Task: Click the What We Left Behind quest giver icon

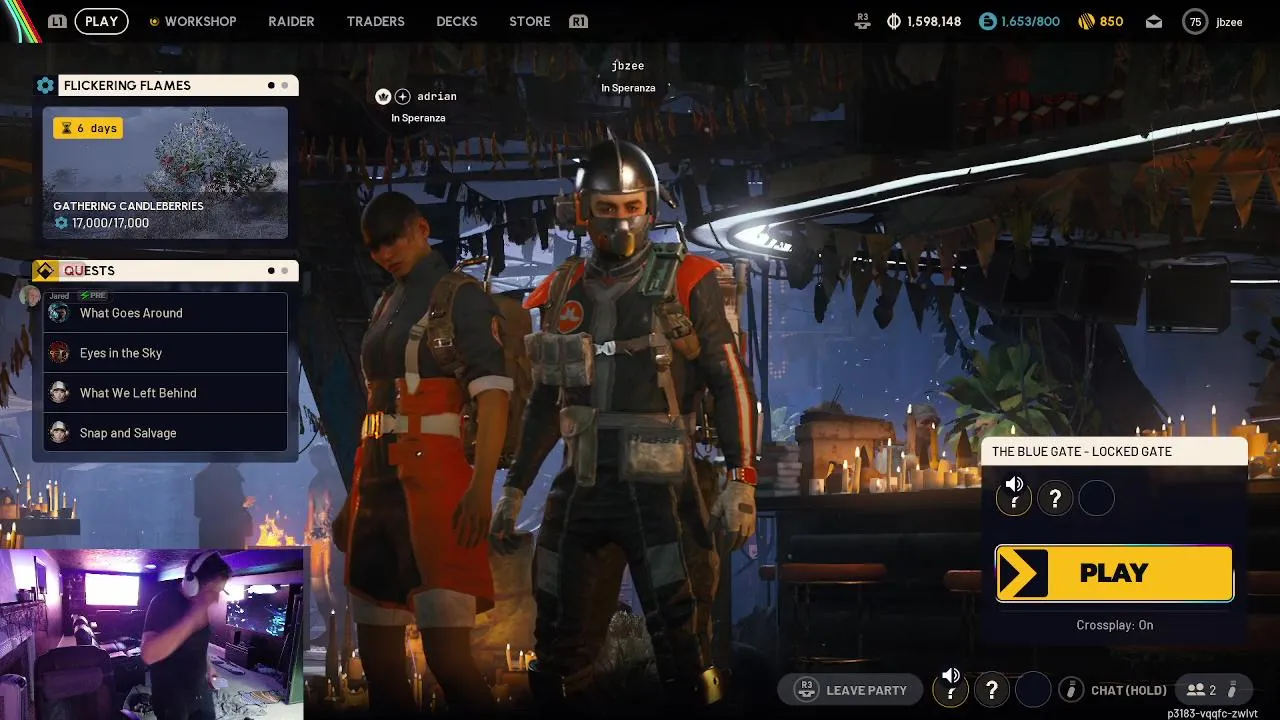Action: pyautogui.click(x=59, y=393)
